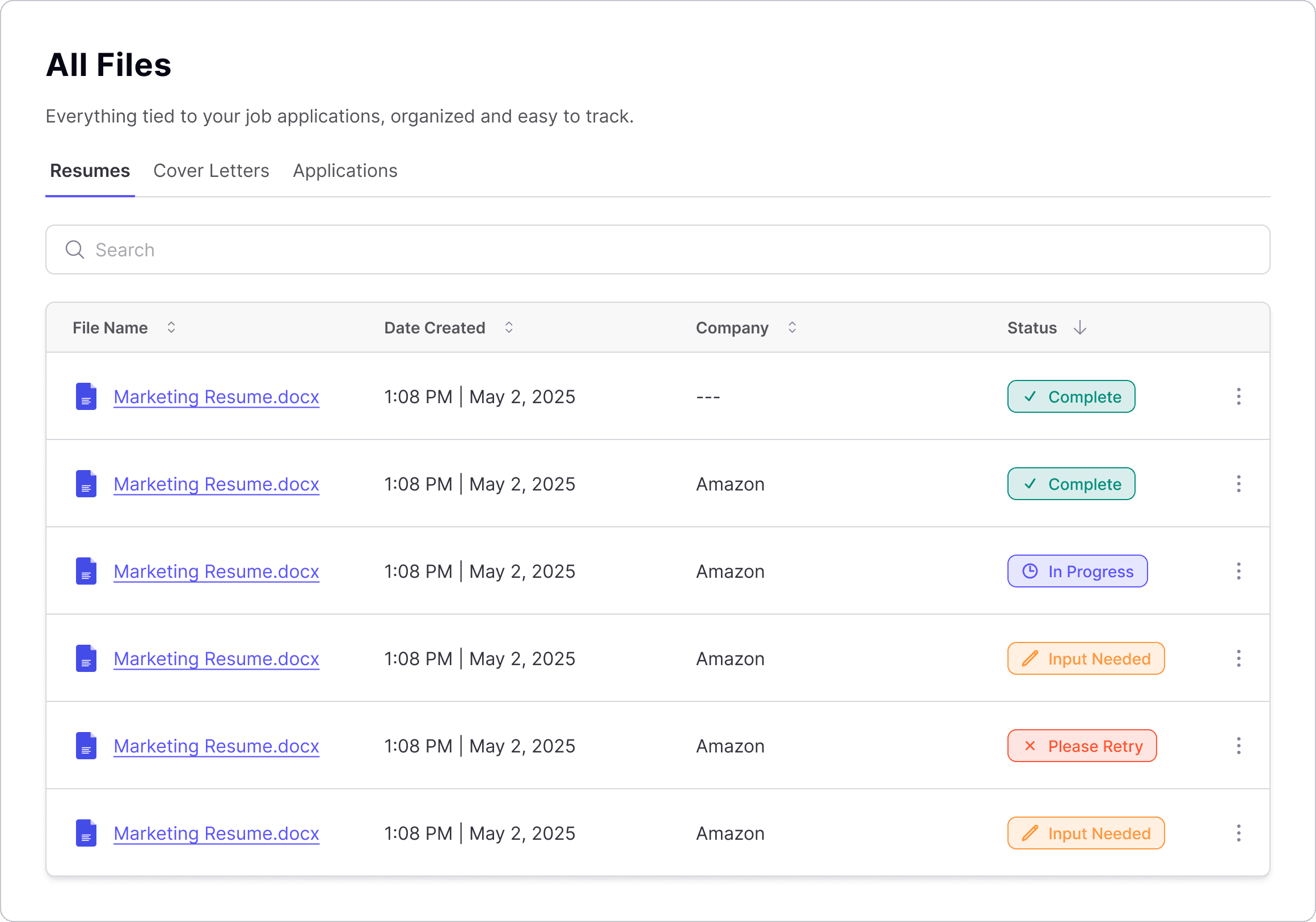This screenshot has height=922, width=1316.
Task: Click the Input Needed badge on the last row
Action: point(1086,833)
